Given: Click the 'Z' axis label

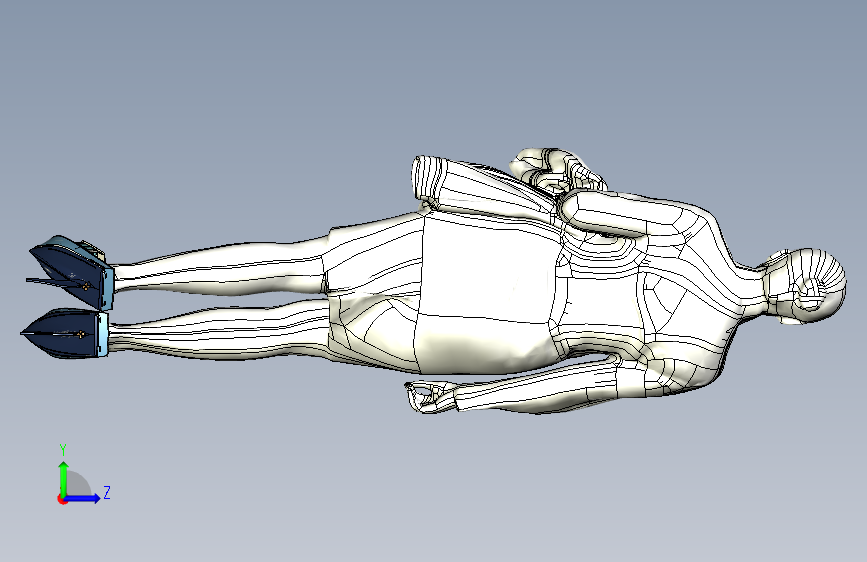Looking at the screenshot, I should point(107,492).
